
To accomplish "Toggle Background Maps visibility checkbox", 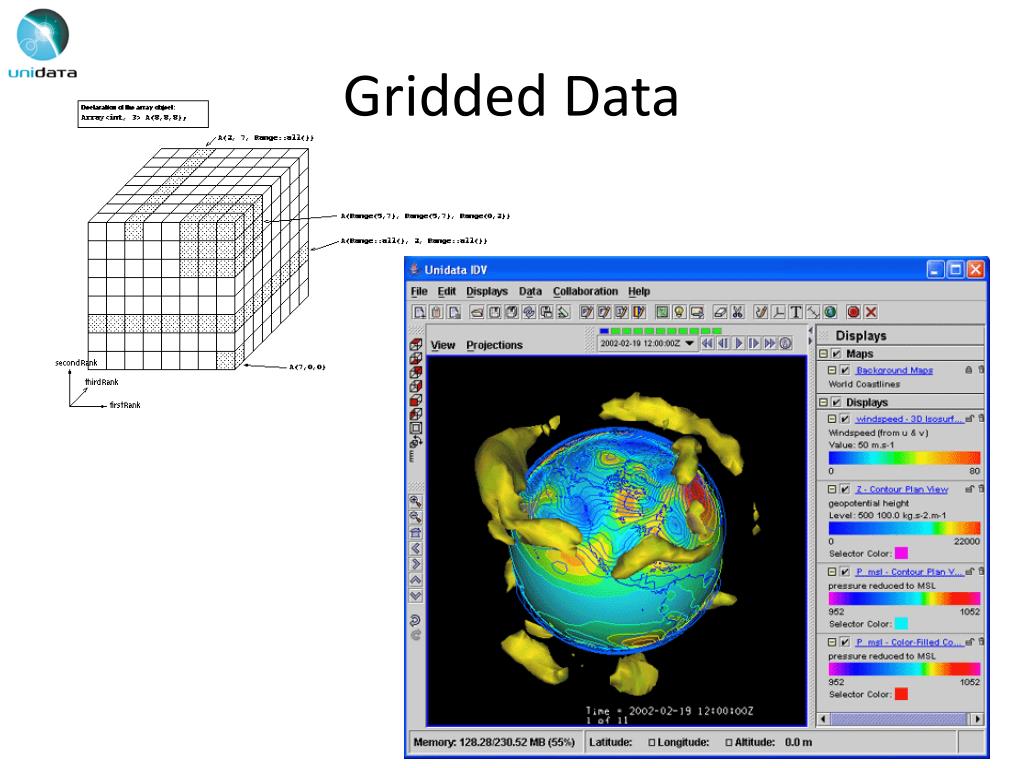I will pyautogui.click(x=844, y=370).
